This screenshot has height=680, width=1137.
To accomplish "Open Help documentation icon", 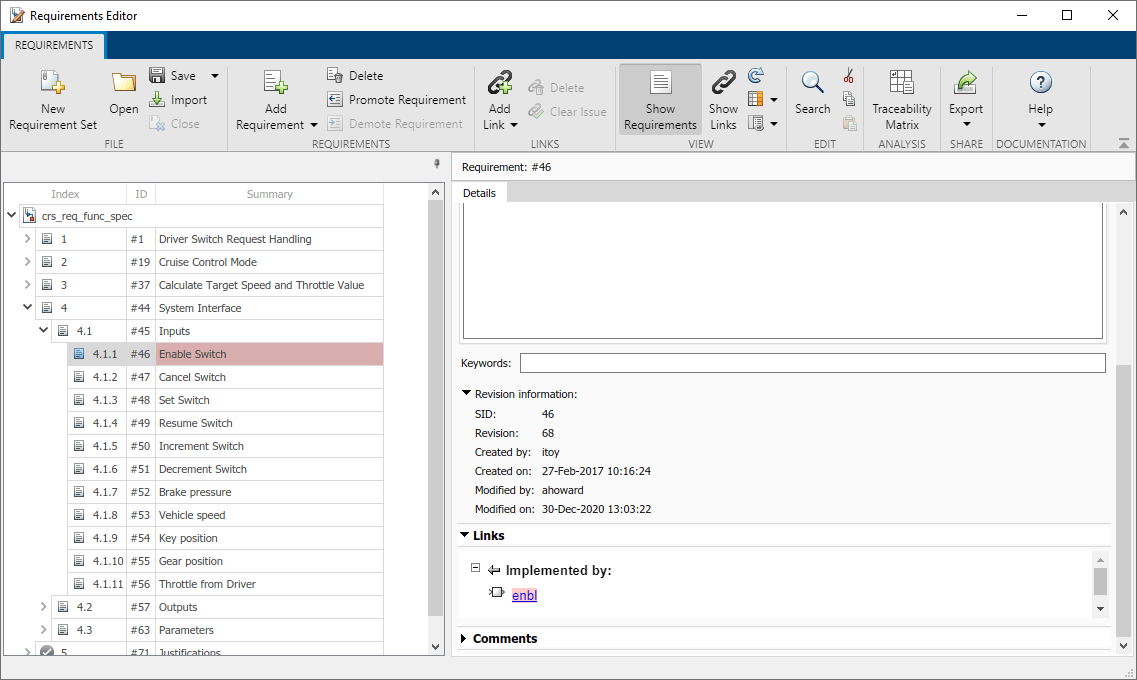I will click(1040, 84).
